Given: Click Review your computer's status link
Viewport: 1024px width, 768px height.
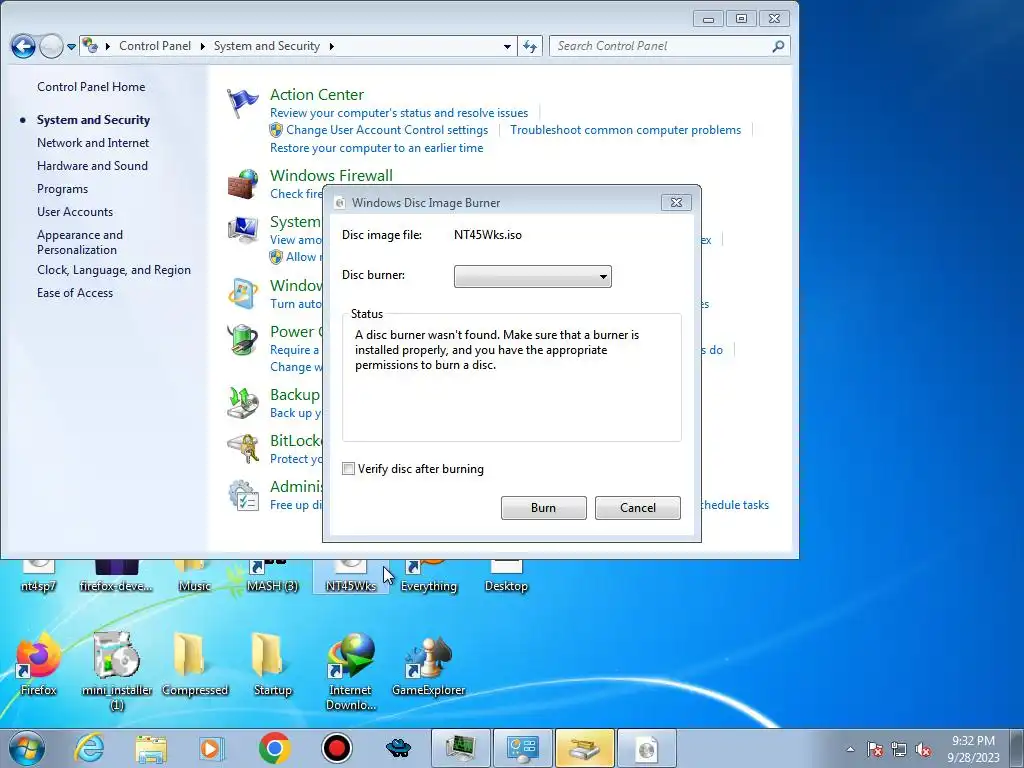Looking at the screenshot, I should coord(398,113).
